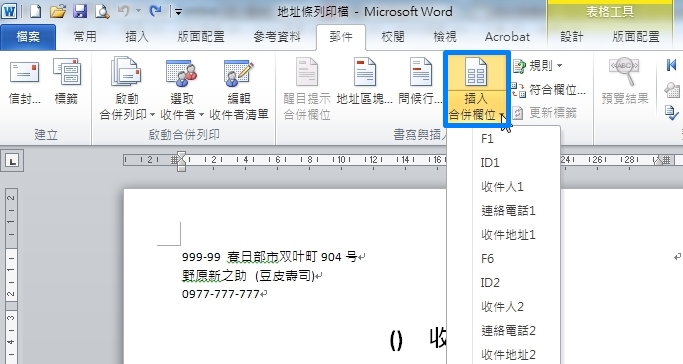Open the 啟動合併列印 dropdown button
The image size is (683, 364).
[127, 89]
